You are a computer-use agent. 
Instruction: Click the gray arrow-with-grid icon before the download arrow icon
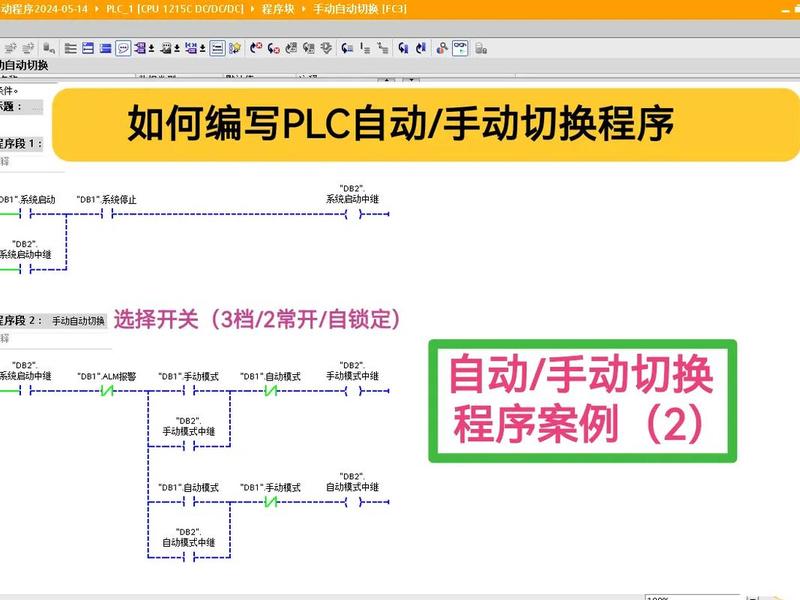click(x=308, y=48)
